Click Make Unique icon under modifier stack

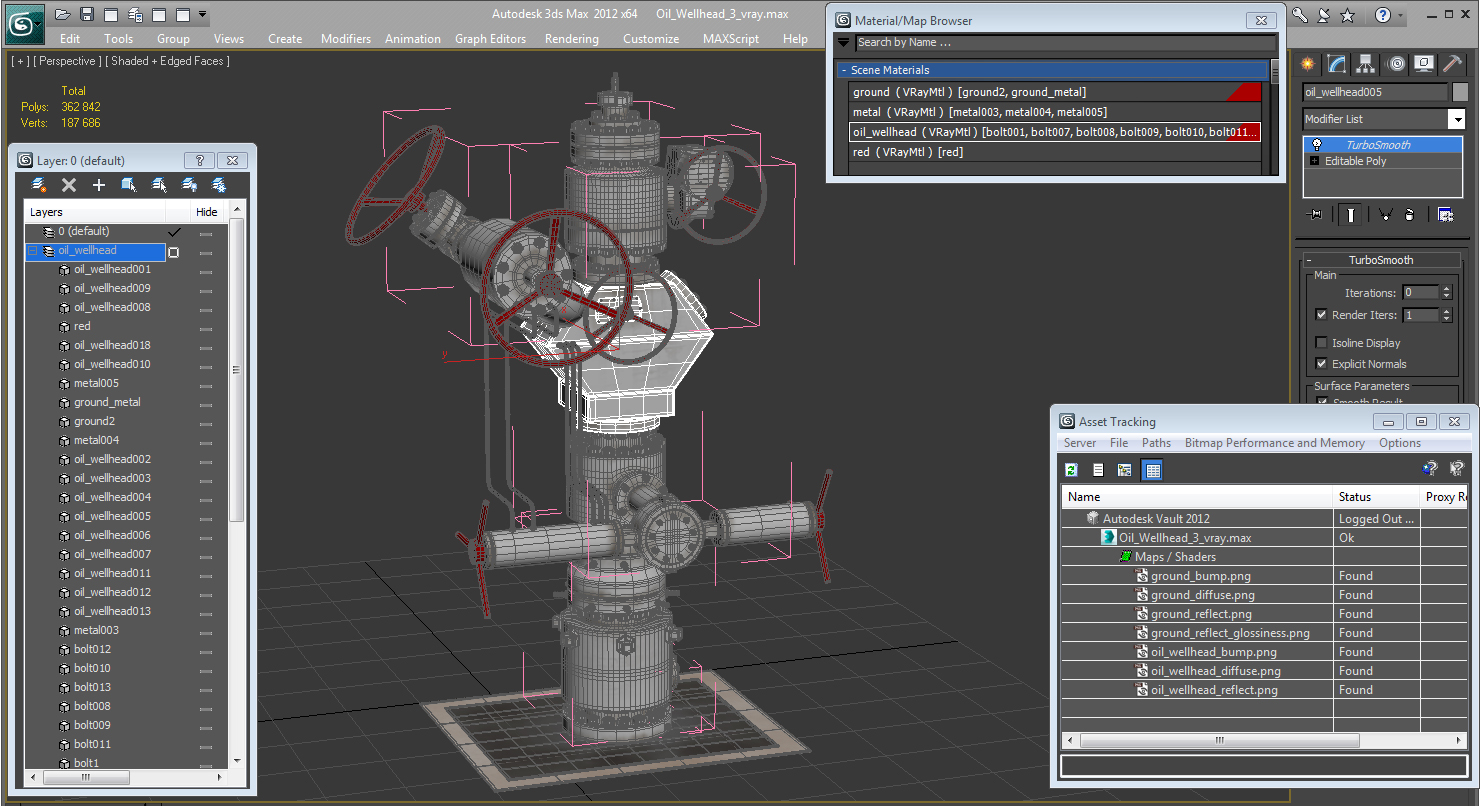coord(1386,214)
